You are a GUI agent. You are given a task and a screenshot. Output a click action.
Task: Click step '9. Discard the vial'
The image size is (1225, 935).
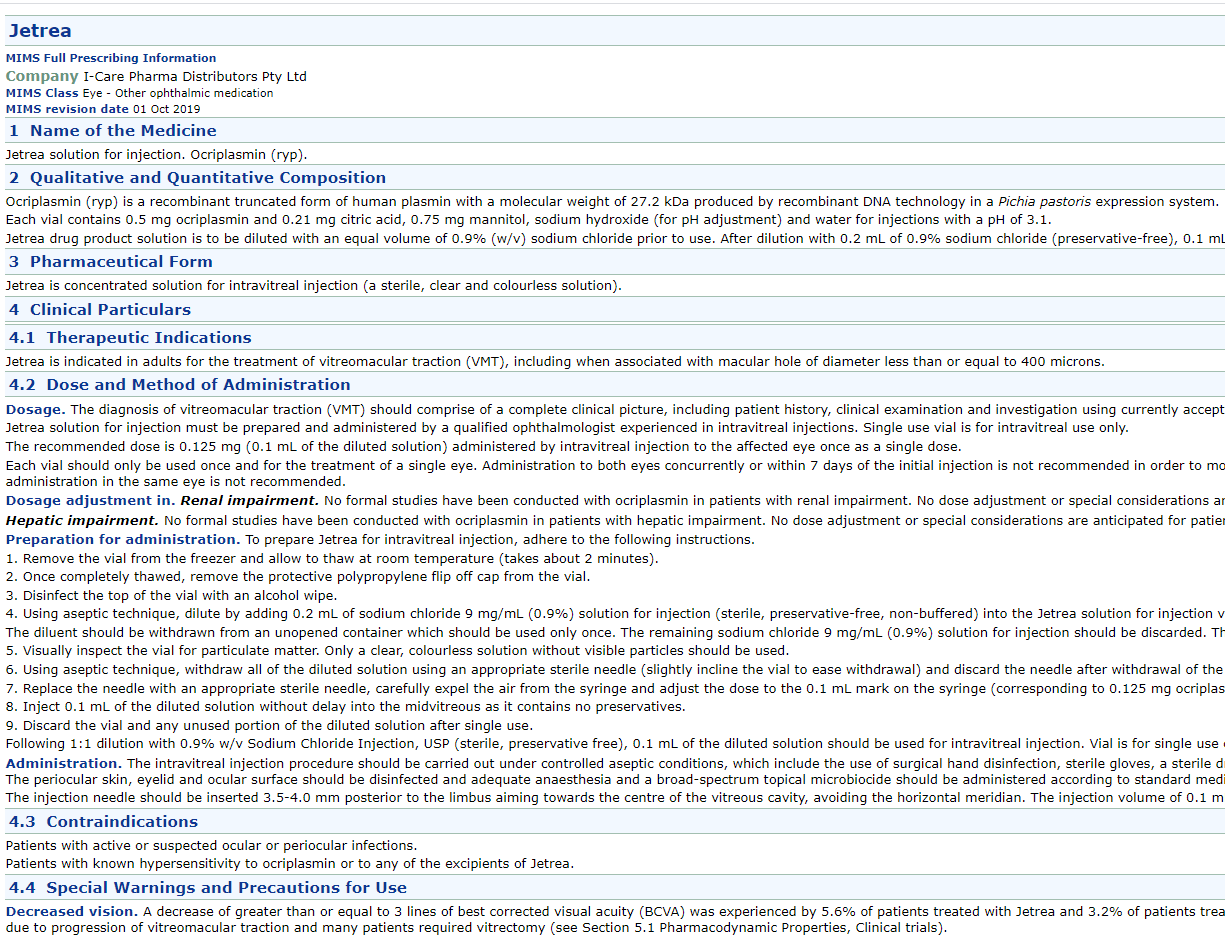[269, 726]
